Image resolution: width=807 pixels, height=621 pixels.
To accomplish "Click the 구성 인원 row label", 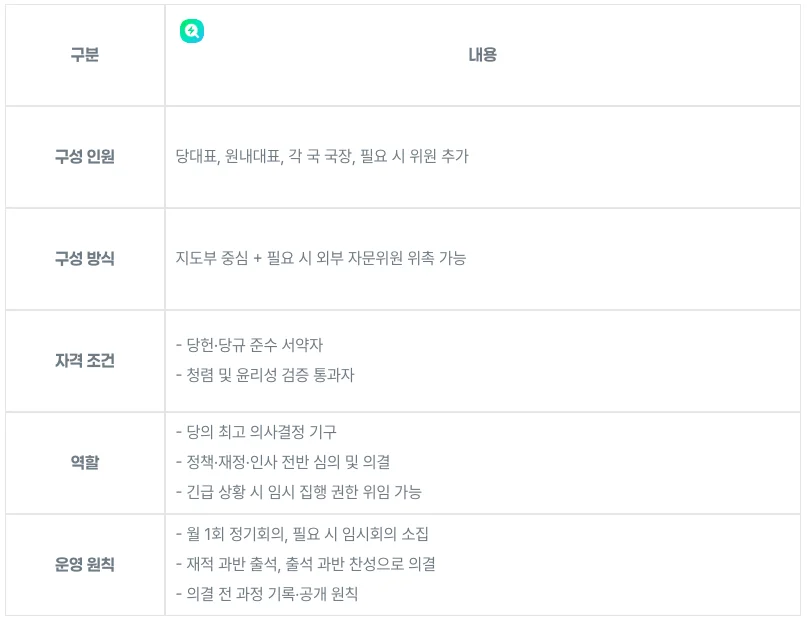I will [85, 157].
